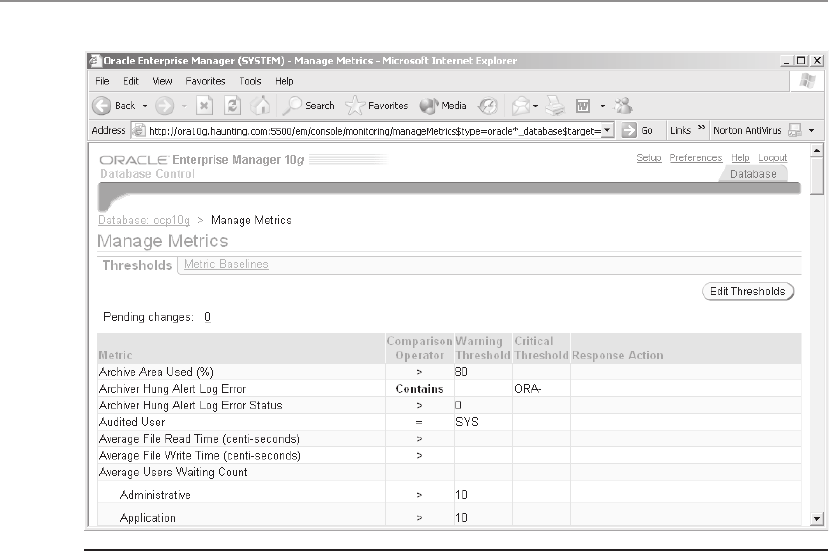Open the Preferences link
Screen dimensions: 829x551
(696, 158)
